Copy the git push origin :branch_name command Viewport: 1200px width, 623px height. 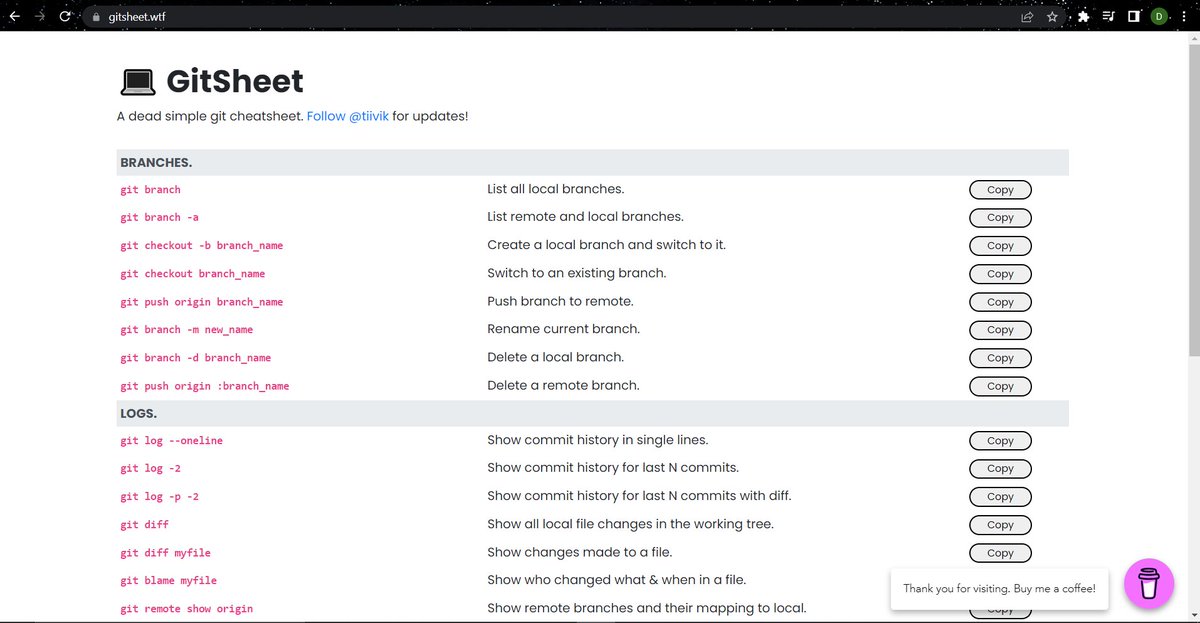[x=1000, y=386]
